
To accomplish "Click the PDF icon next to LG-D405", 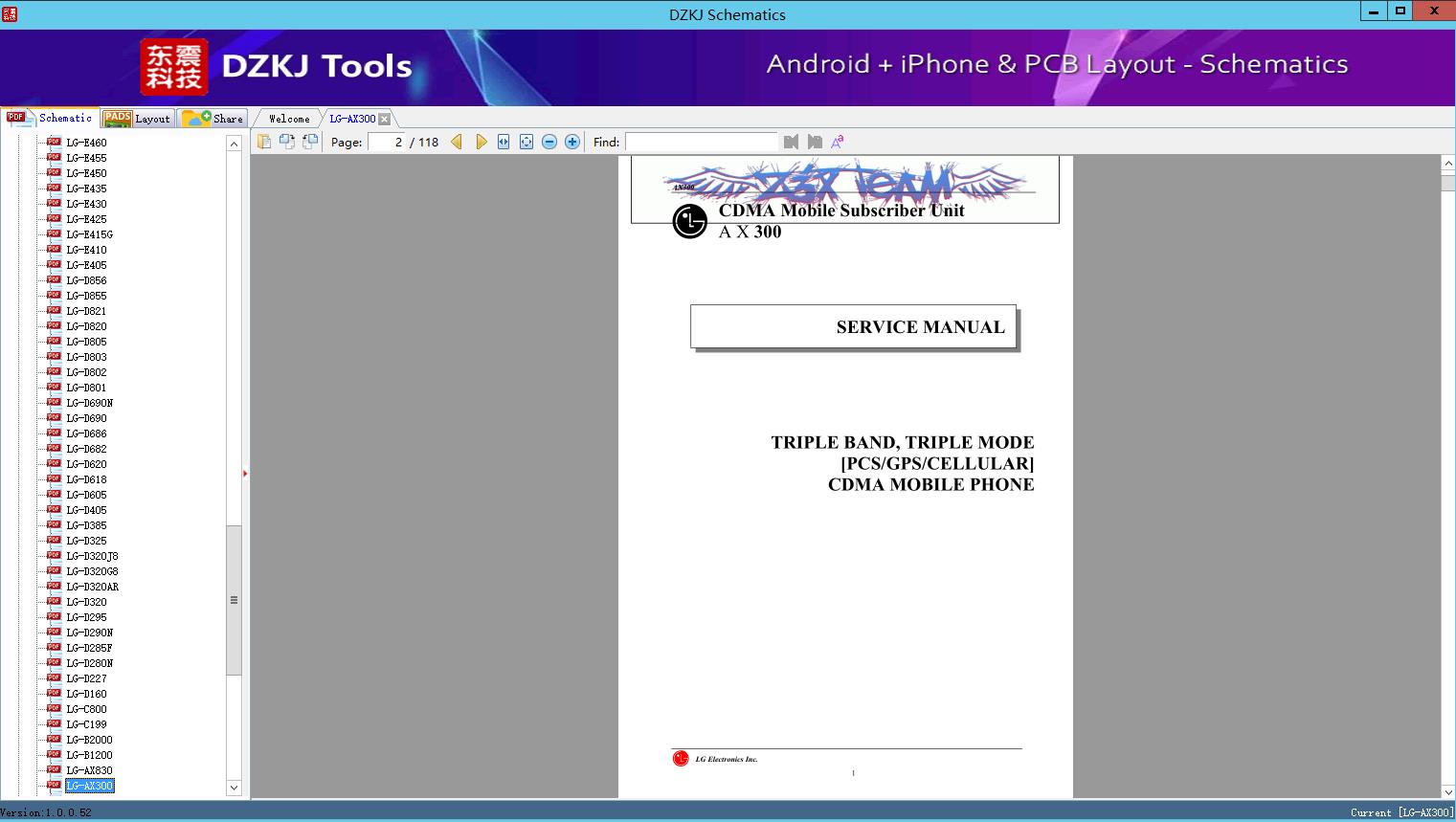I will (x=54, y=509).
